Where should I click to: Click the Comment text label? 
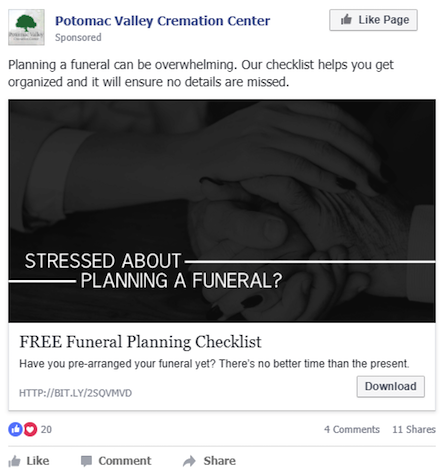click(x=125, y=461)
